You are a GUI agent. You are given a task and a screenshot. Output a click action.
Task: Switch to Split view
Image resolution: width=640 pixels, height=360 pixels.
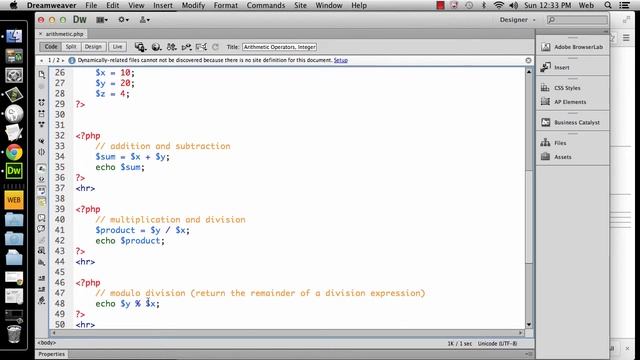pos(71,47)
